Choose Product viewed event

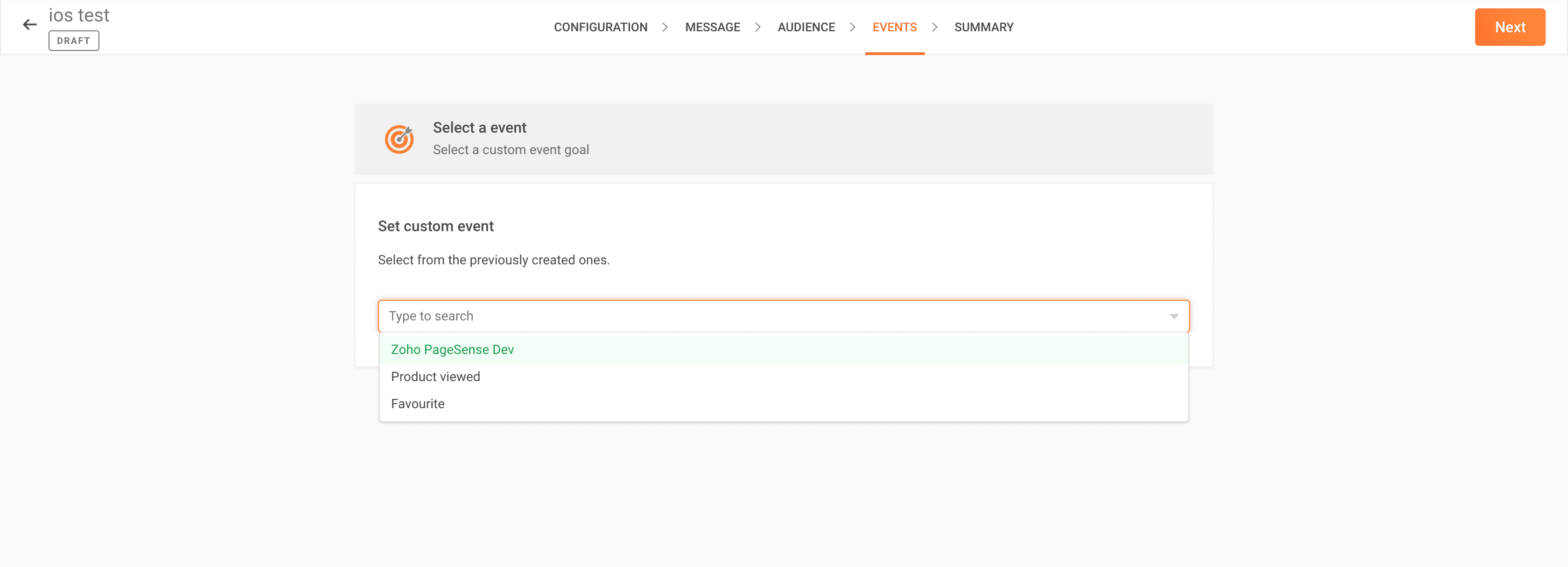(435, 376)
